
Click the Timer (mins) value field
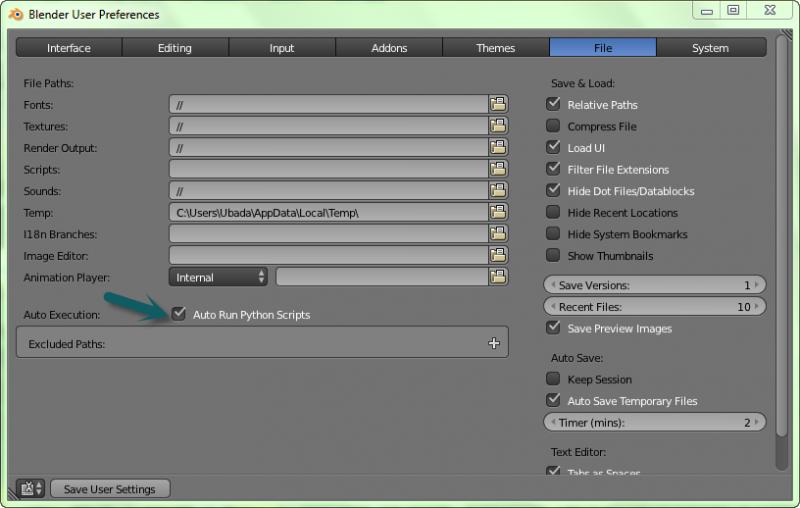tap(655, 422)
